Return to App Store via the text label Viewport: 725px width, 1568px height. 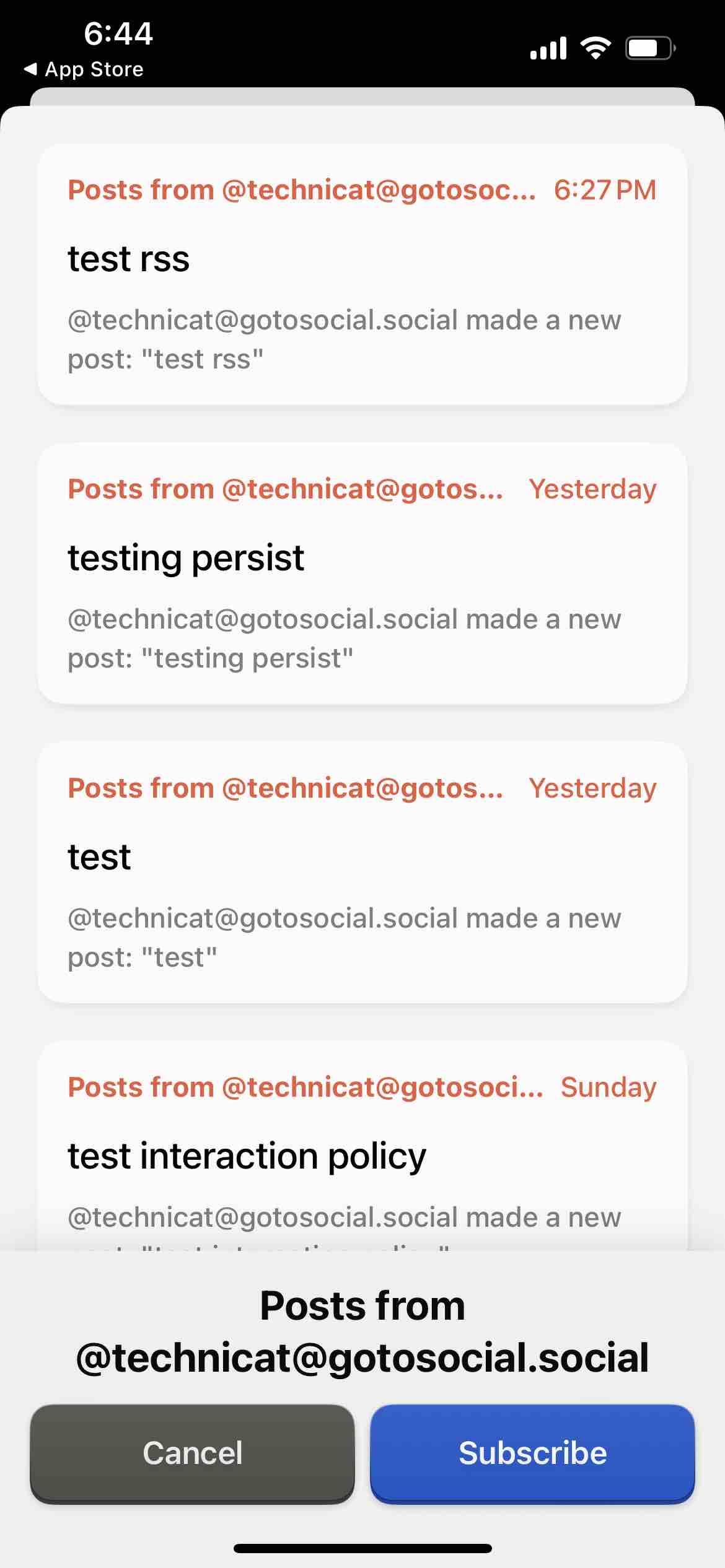click(x=94, y=69)
